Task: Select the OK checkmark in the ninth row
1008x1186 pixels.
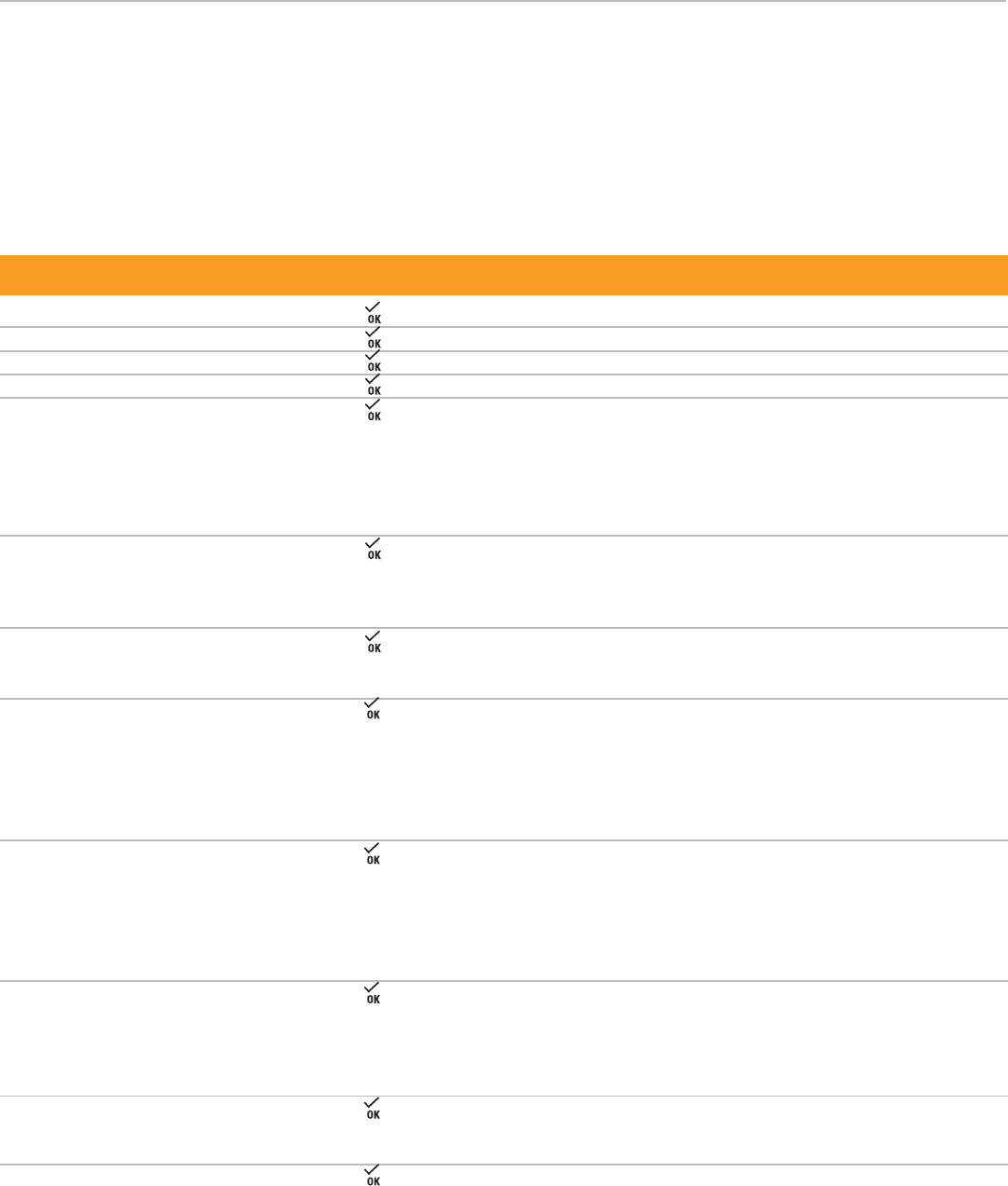Action: 374,853
